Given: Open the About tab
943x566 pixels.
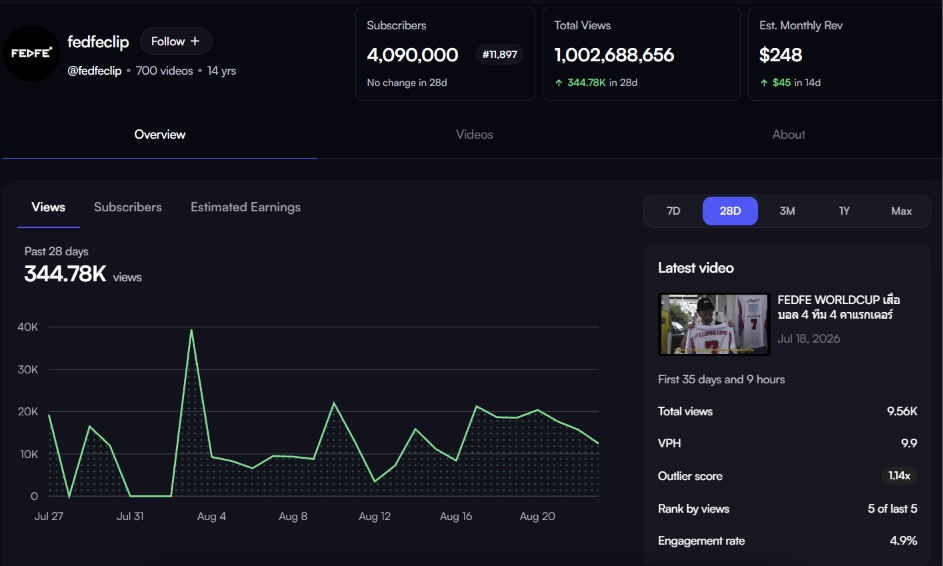Looking at the screenshot, I should tap(788, 135).
